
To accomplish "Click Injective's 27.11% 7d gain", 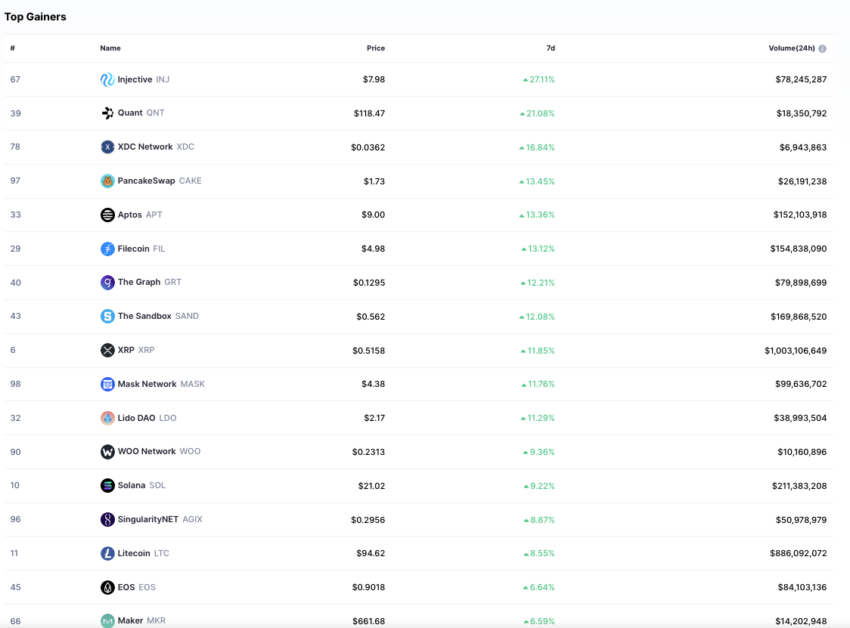I will tap(539, 79).
